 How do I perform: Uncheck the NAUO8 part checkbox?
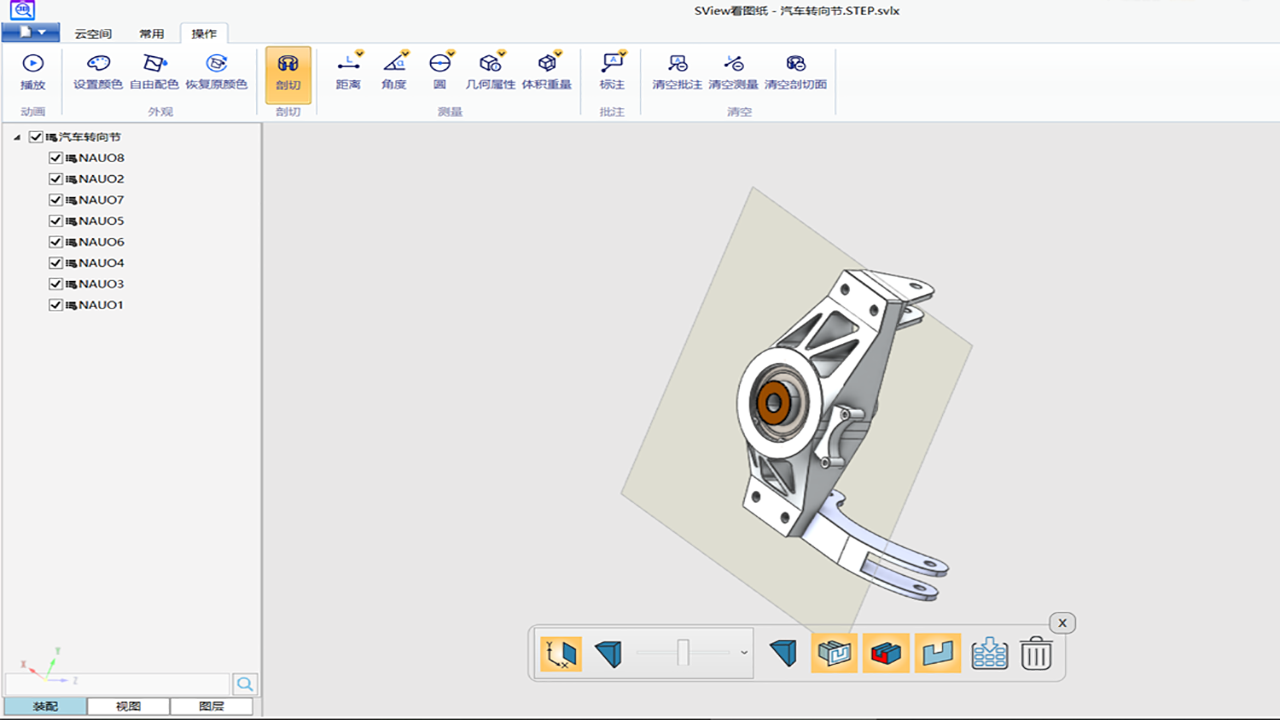[x=56, y=157]
